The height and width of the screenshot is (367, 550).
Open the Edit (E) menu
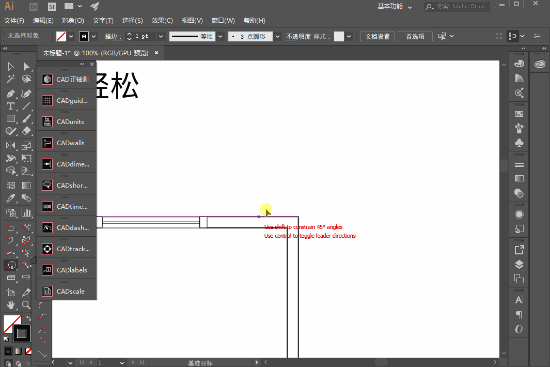coord(43,20)
